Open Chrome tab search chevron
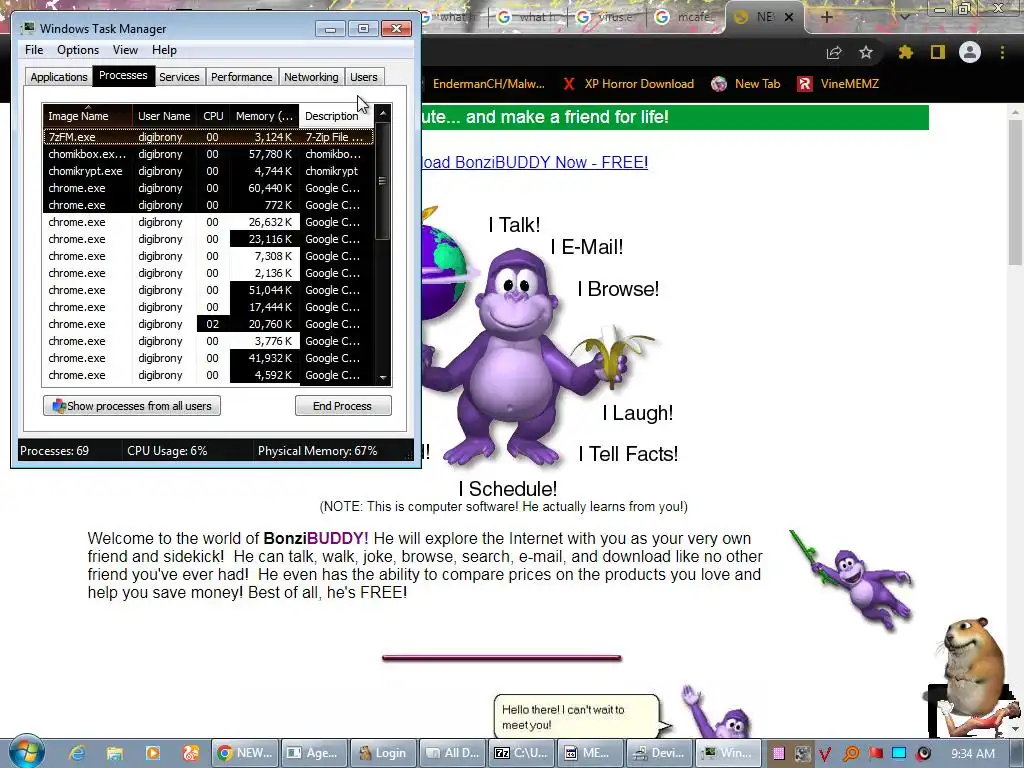This screenshot has height=768, width=1024. [x=905, y=17]
